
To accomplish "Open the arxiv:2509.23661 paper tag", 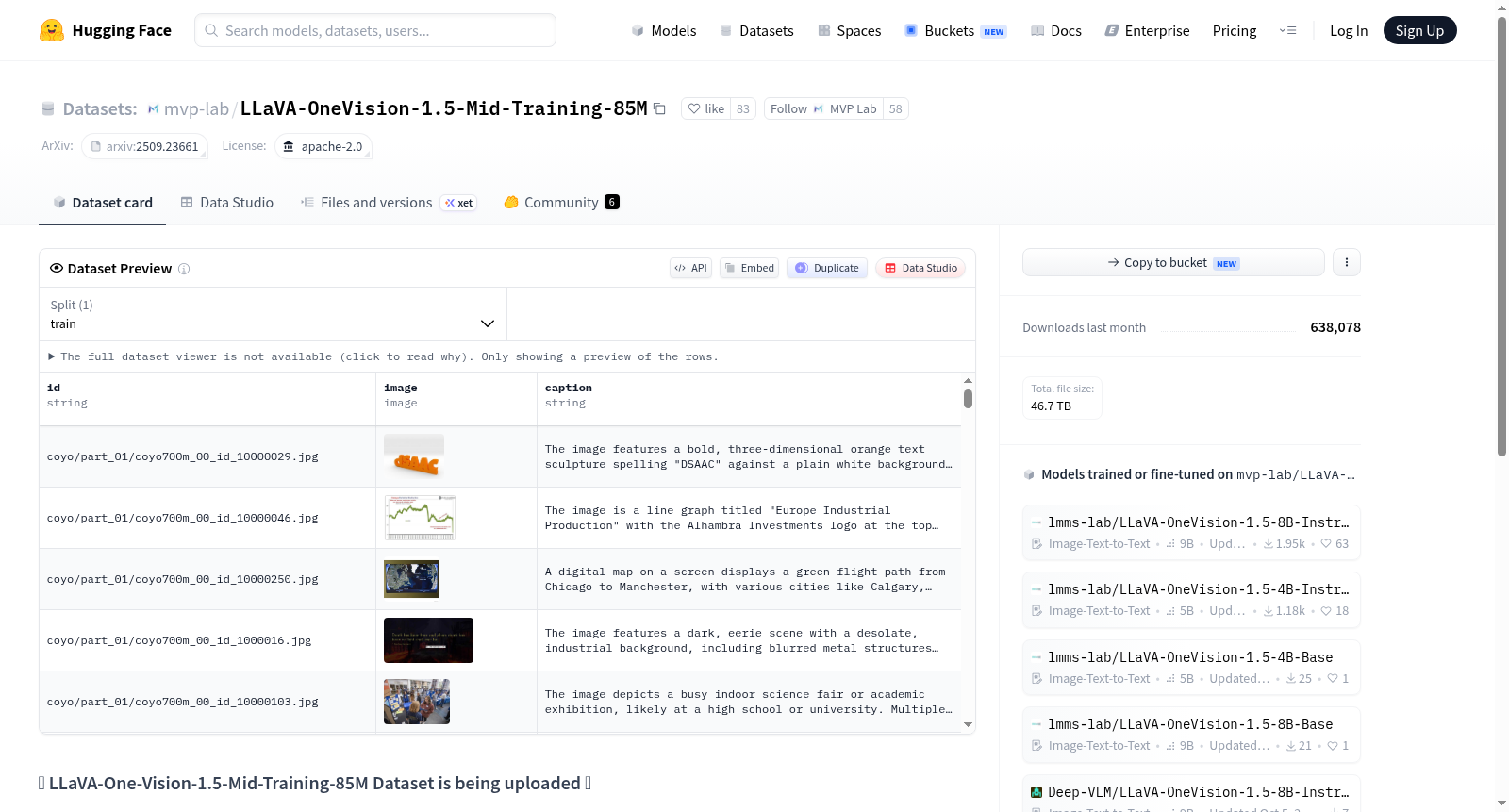I will pyautogui.click(x=144, y=146).
